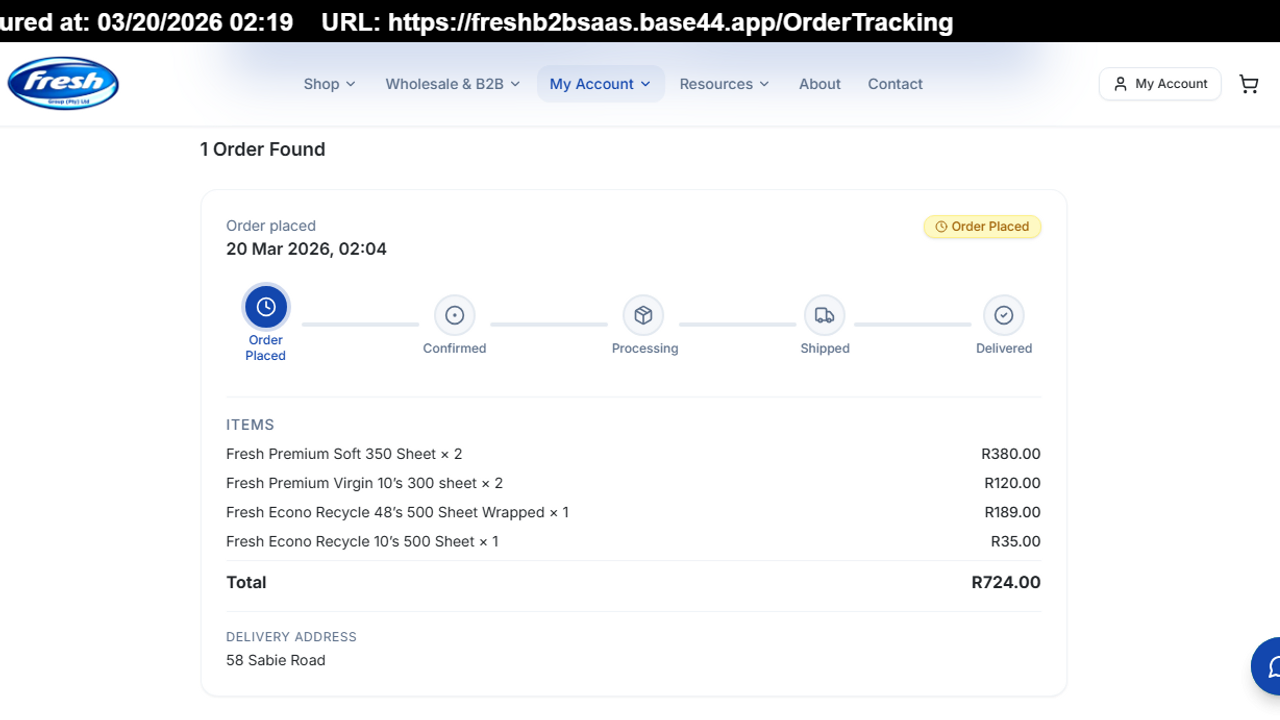Click the Confirmed step icon

(454, 315)
